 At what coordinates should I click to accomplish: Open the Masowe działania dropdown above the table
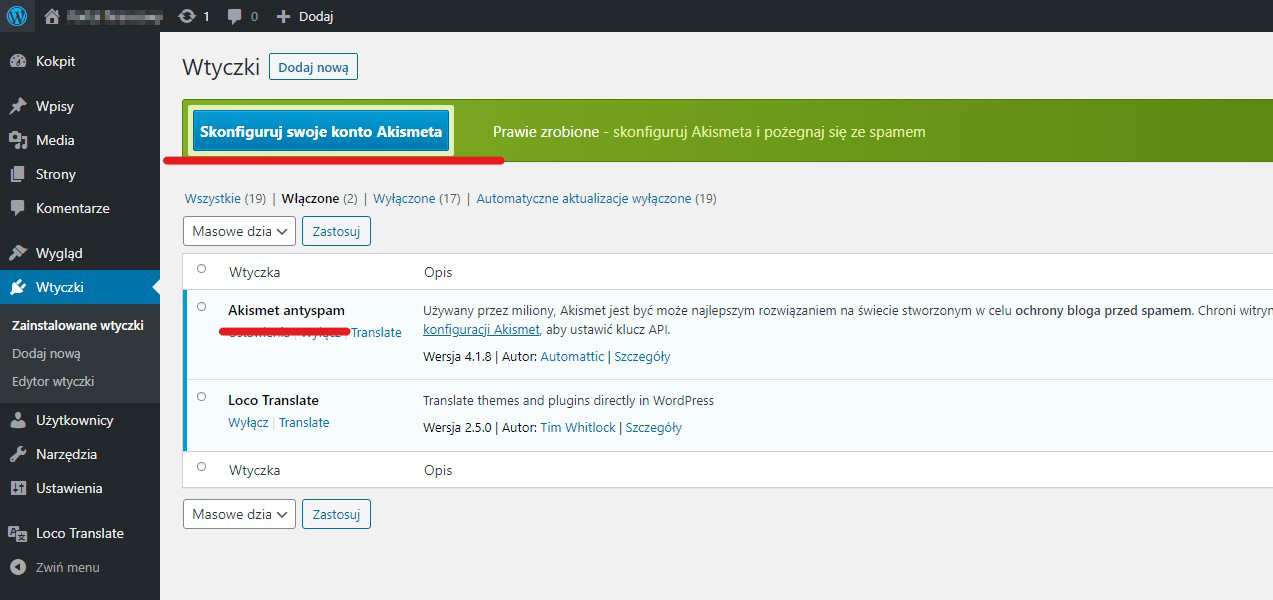tap(239, 231)
